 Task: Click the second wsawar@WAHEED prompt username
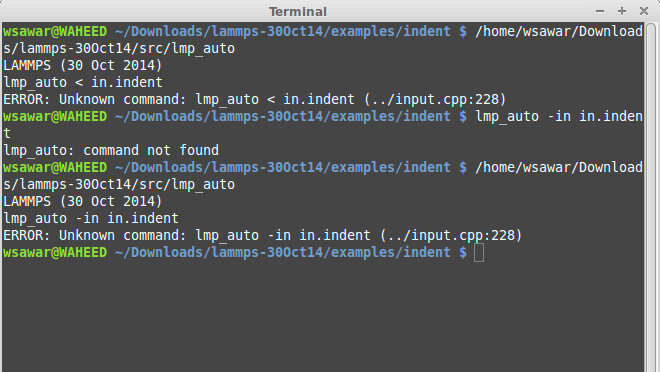[x=55, y=117]
